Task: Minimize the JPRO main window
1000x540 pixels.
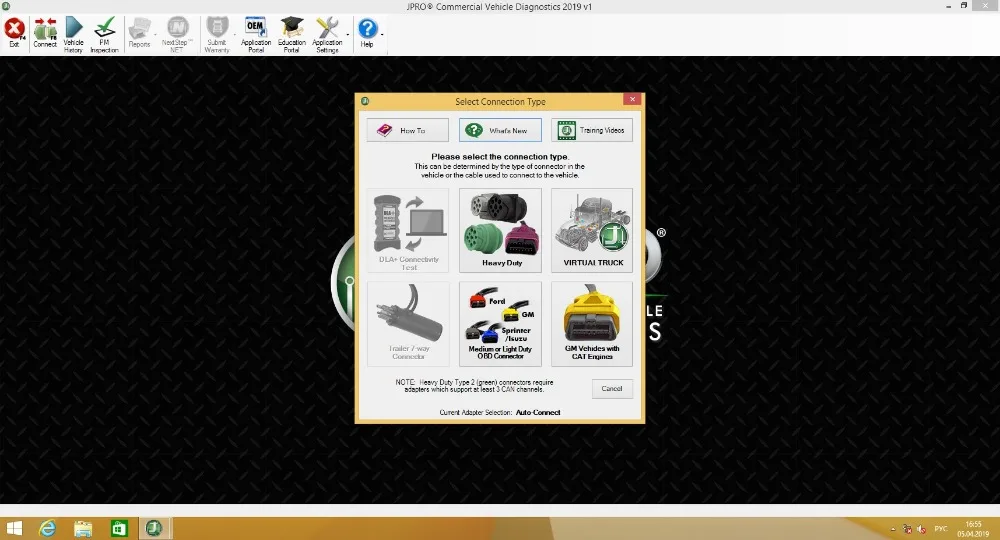Action: 948,6
